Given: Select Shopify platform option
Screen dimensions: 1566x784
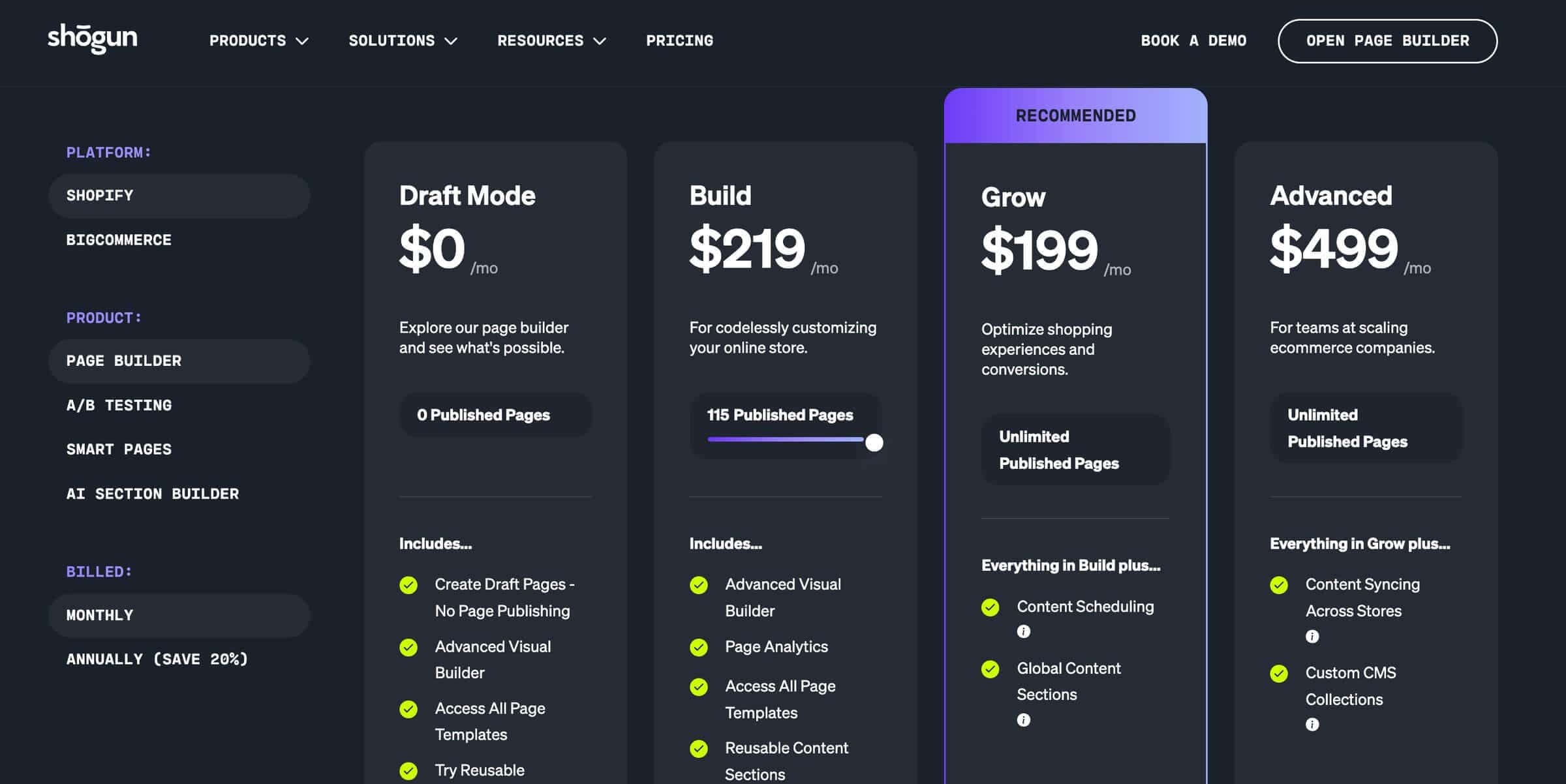Looking at the screenshot, I should click(x=179, y=196).
